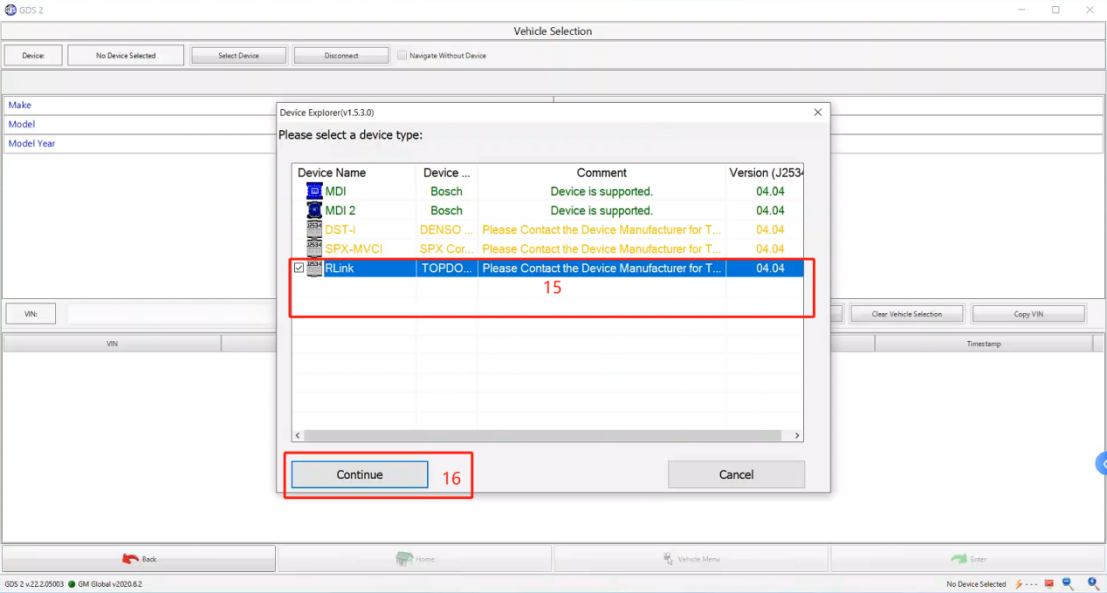Click Cancel in Device Explorer
Screen dimensions: 1107x593
tap(736, 474)
